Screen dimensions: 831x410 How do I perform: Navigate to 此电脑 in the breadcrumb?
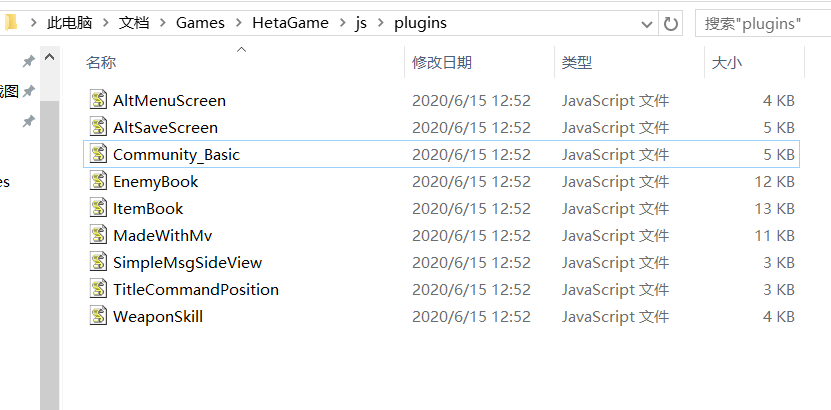pyautogui.click(x=69, y=23)
